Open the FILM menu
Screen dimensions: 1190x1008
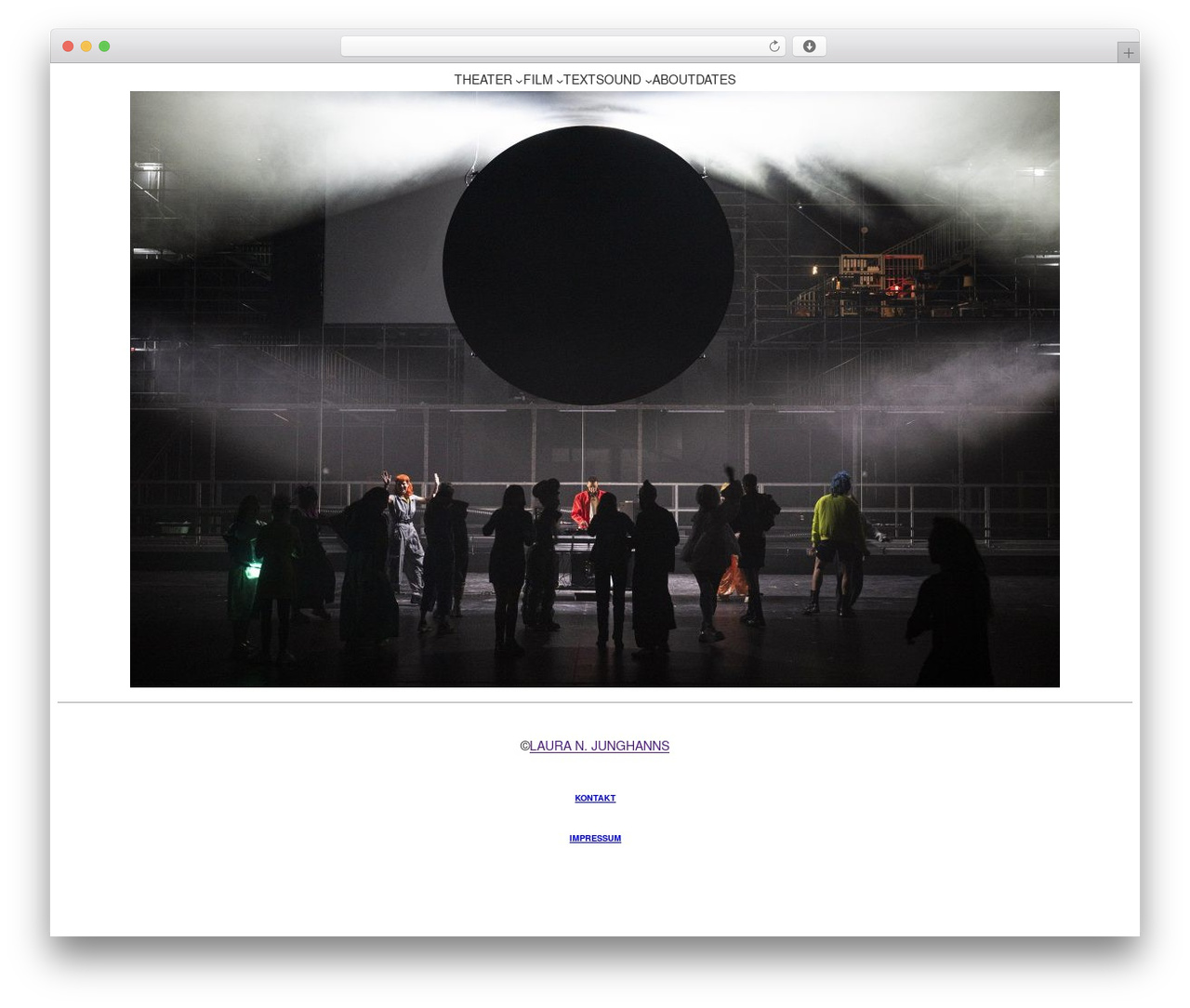537,80
